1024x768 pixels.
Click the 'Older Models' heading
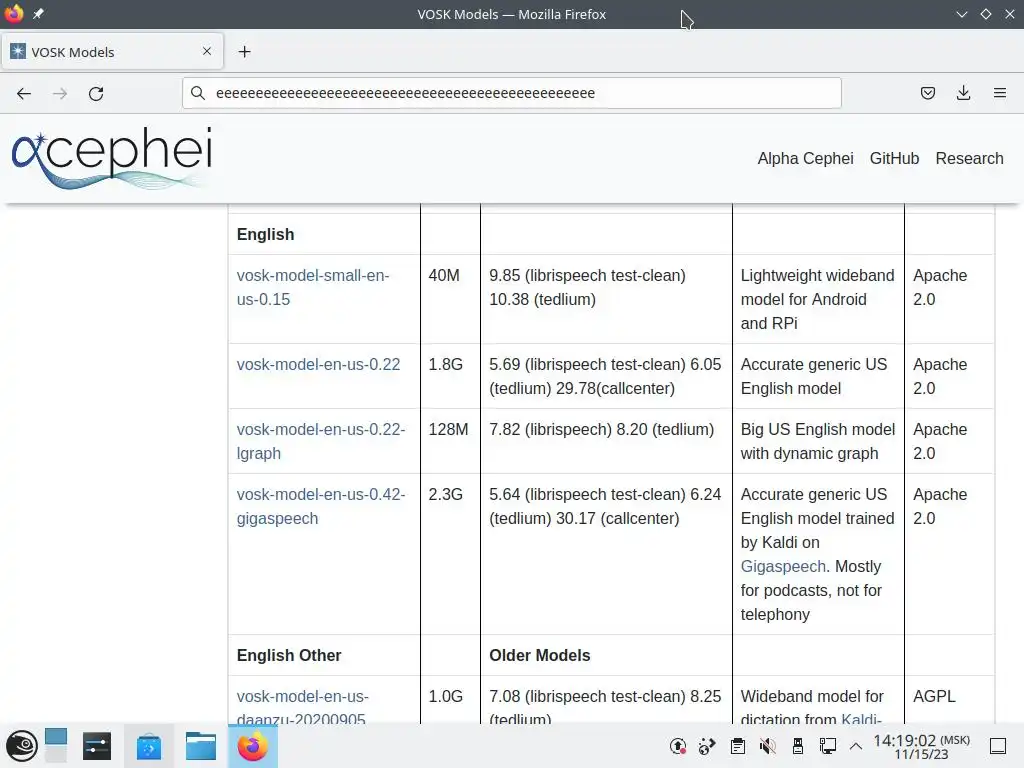tap(539, 655)
